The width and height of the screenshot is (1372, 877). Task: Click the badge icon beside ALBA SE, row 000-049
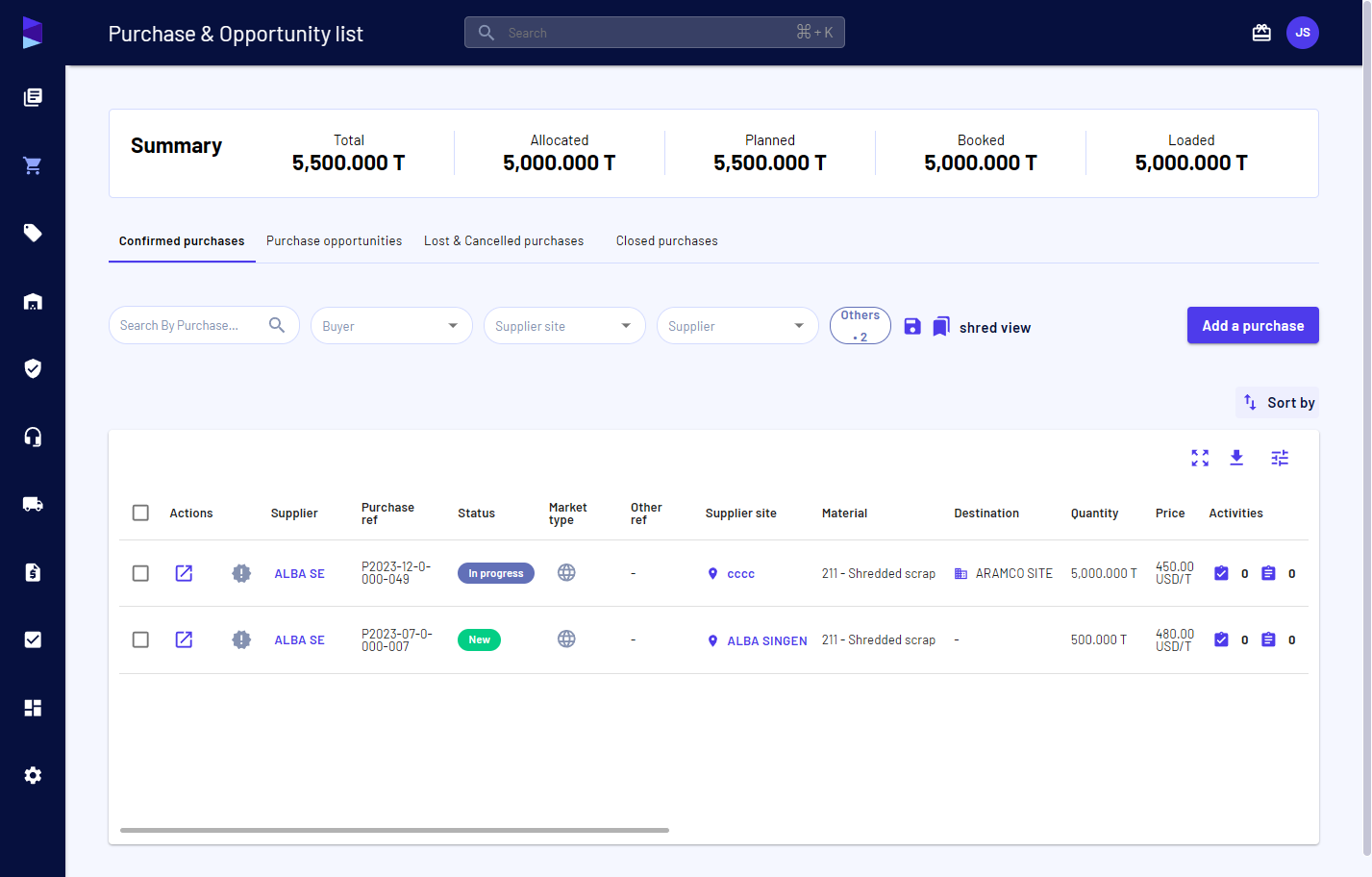241,573
